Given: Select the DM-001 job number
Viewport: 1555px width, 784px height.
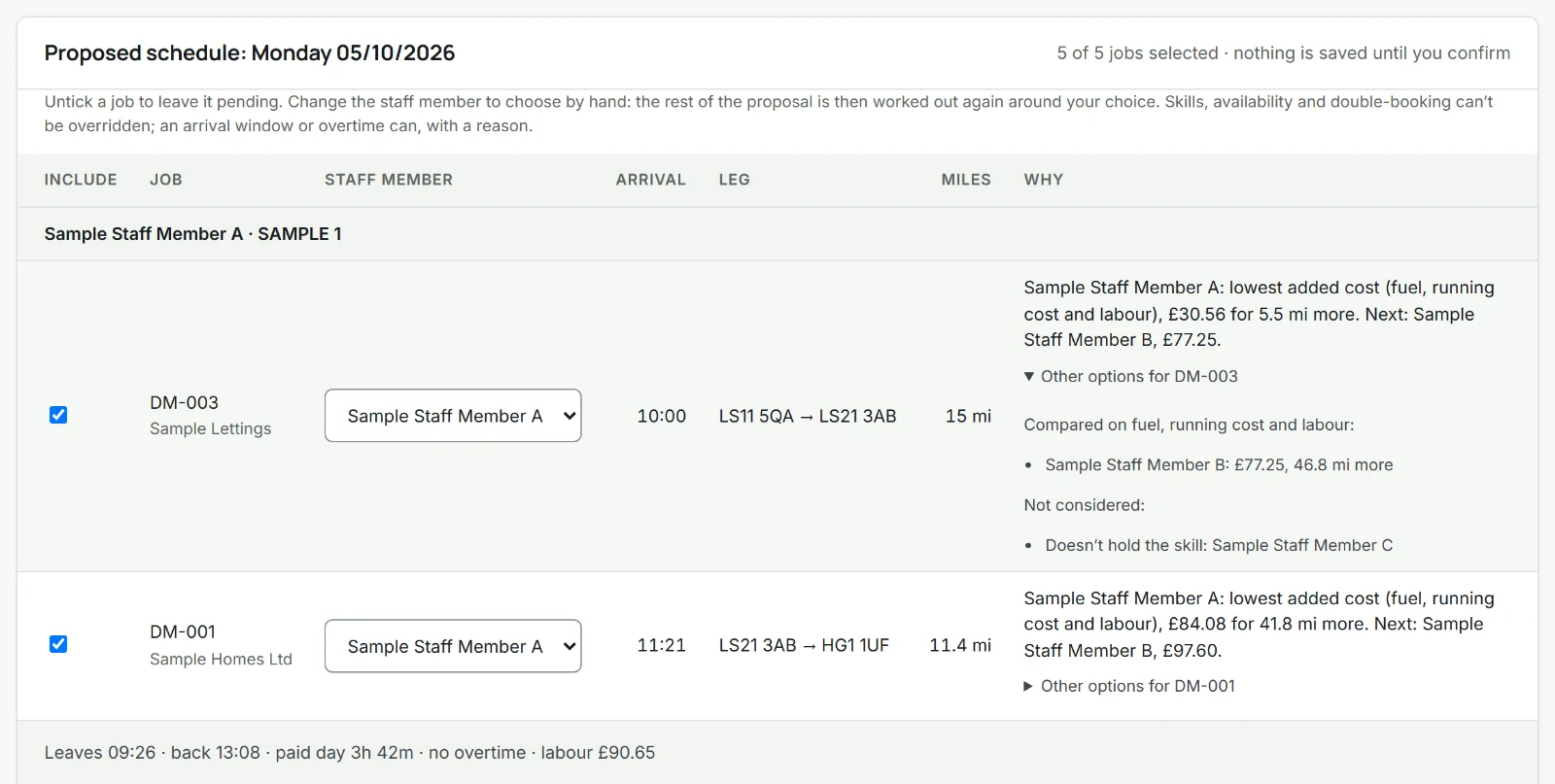Looking at the screenshot, I should click(x=183, y=631).
